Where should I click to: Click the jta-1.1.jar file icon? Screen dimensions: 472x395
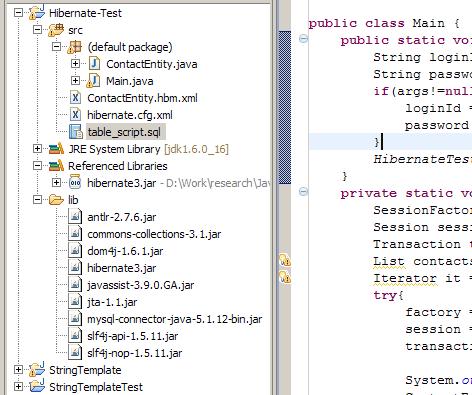pos(75,302)
